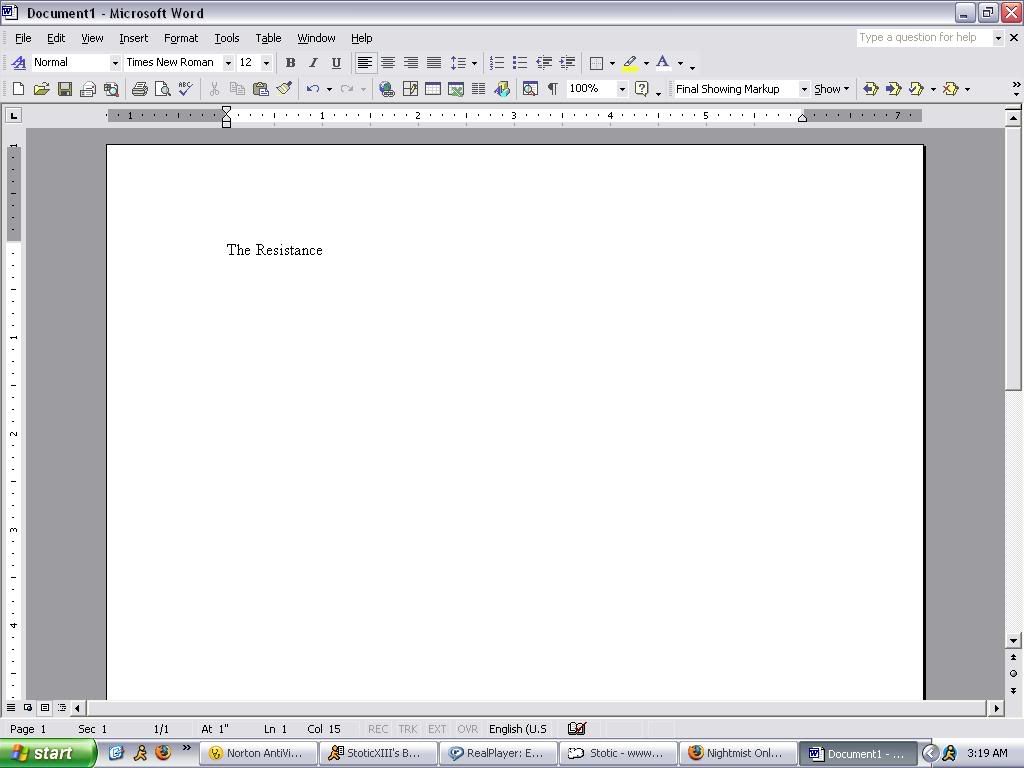Open the Drawing toolbar icon
The width and height of the screenshot is (1024, 768).
502,89
